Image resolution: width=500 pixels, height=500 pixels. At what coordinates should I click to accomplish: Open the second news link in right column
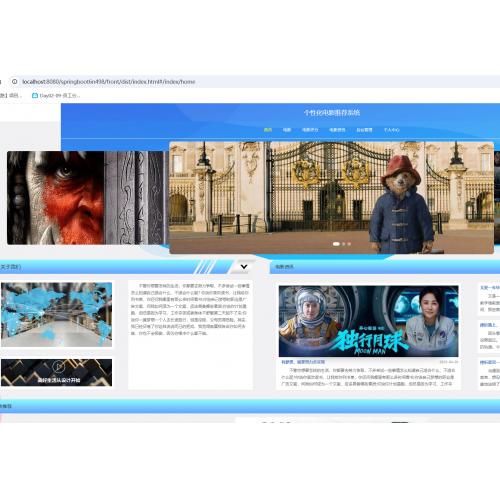(x=490, y=325)
